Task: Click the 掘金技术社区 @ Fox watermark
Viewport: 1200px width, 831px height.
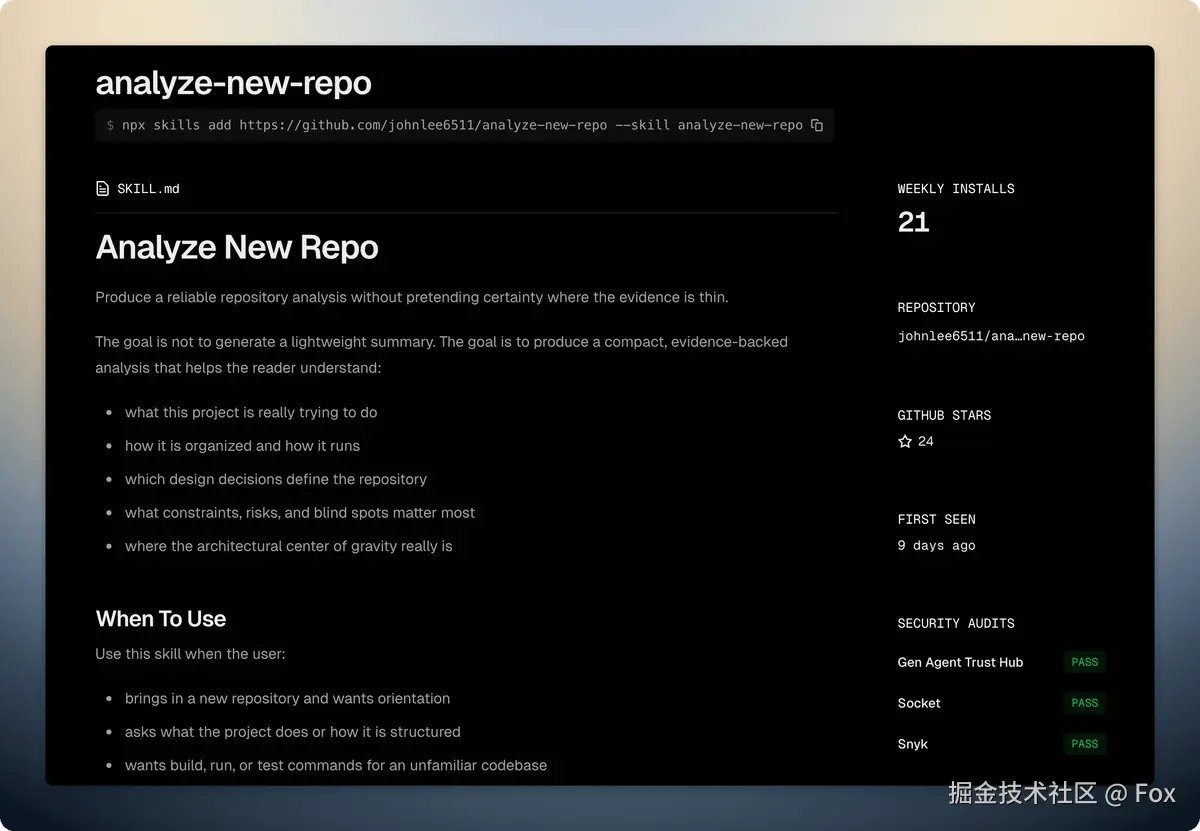Action: coord(1061,793)
